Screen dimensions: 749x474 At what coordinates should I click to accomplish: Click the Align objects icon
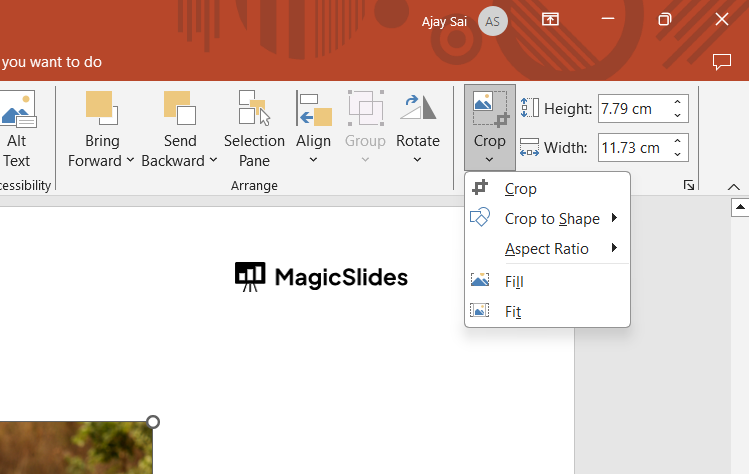tap(313, 108)
